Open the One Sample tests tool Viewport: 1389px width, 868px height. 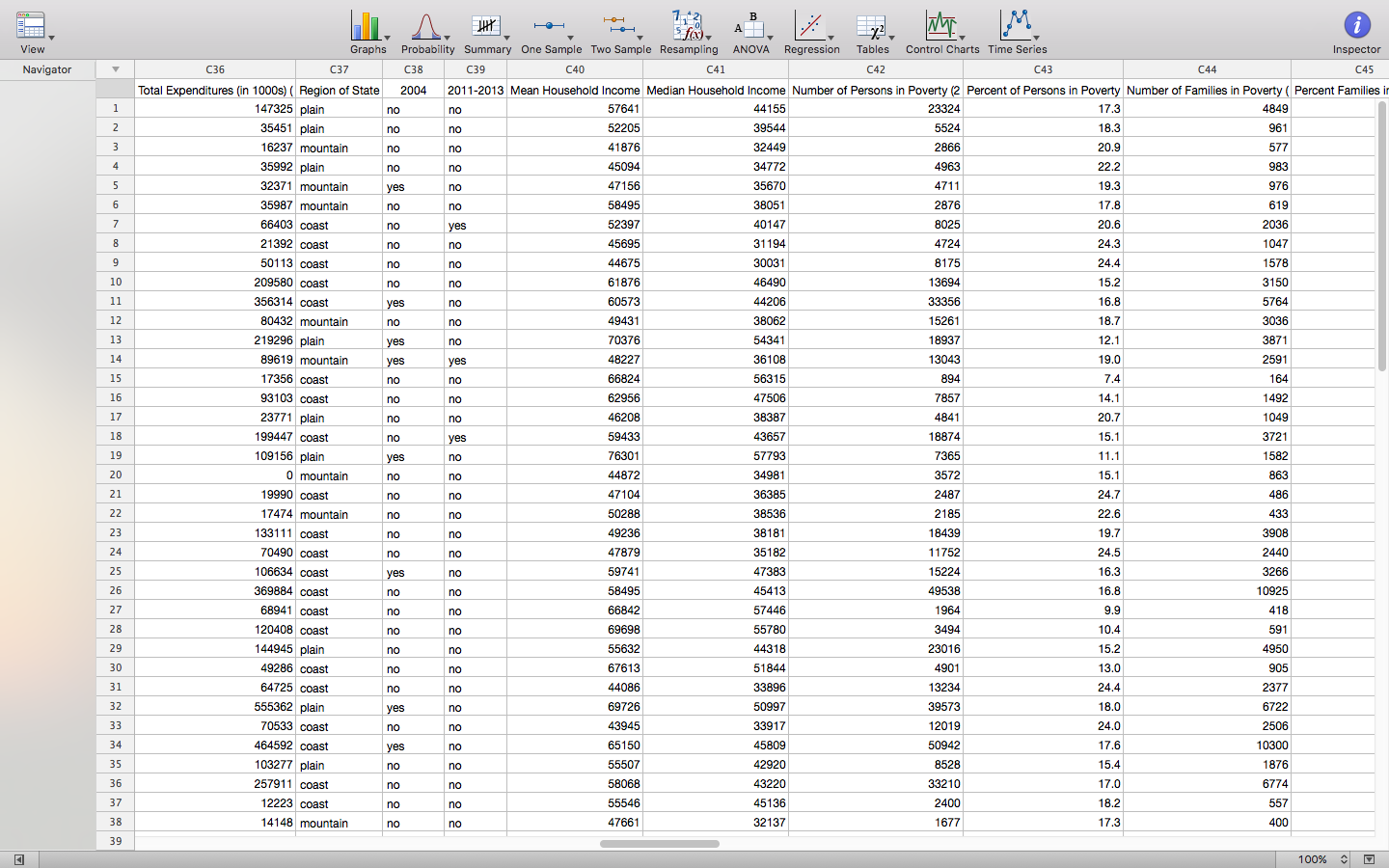551,32
